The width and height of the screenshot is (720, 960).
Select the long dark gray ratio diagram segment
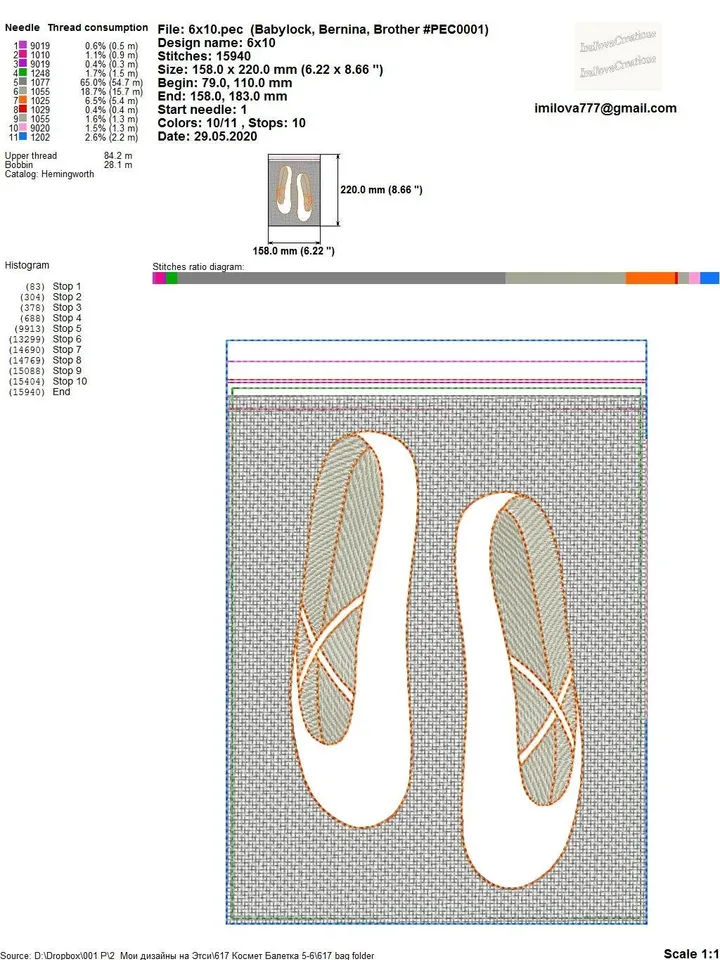[x=341, y=278]
